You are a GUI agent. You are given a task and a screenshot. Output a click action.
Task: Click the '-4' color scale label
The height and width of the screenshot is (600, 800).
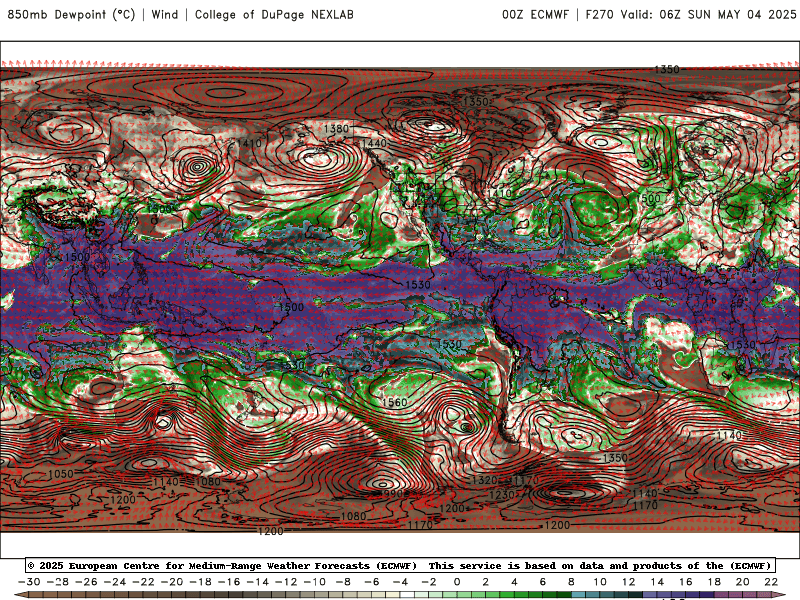tap(401, 582)
